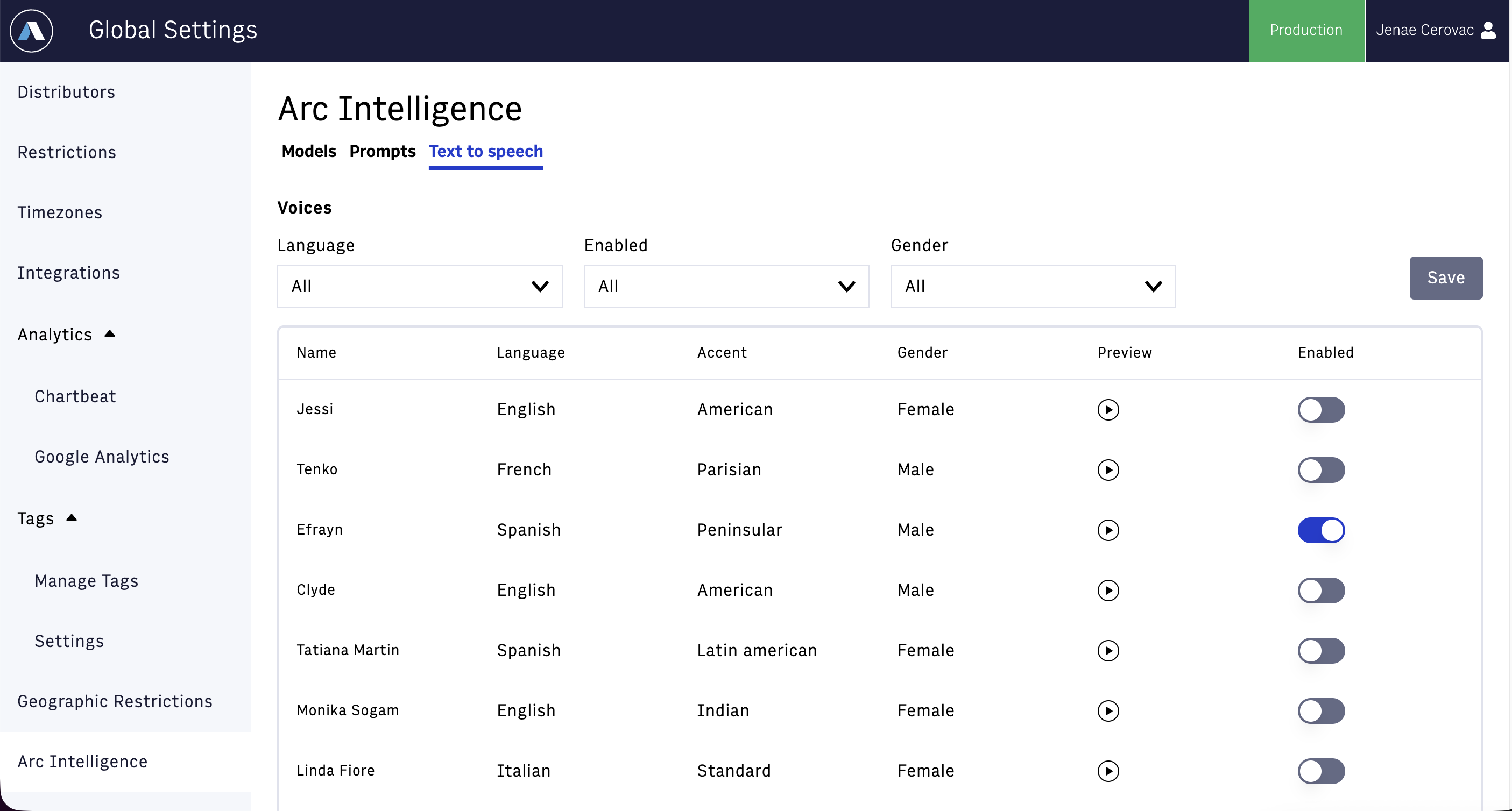Play the Linda Fiore voice preview
Screen dimensions: 1512x811
pos(1107,771)
